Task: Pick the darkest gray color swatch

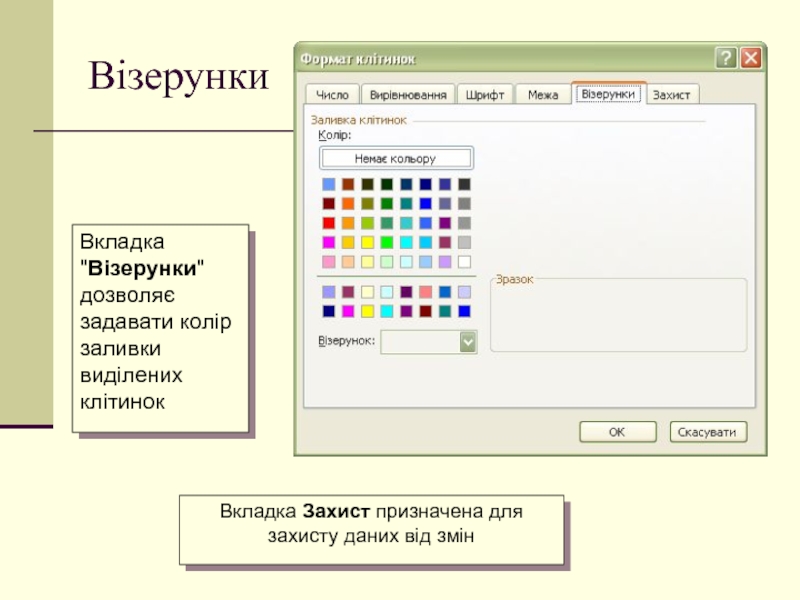Action: pos(464,184)
